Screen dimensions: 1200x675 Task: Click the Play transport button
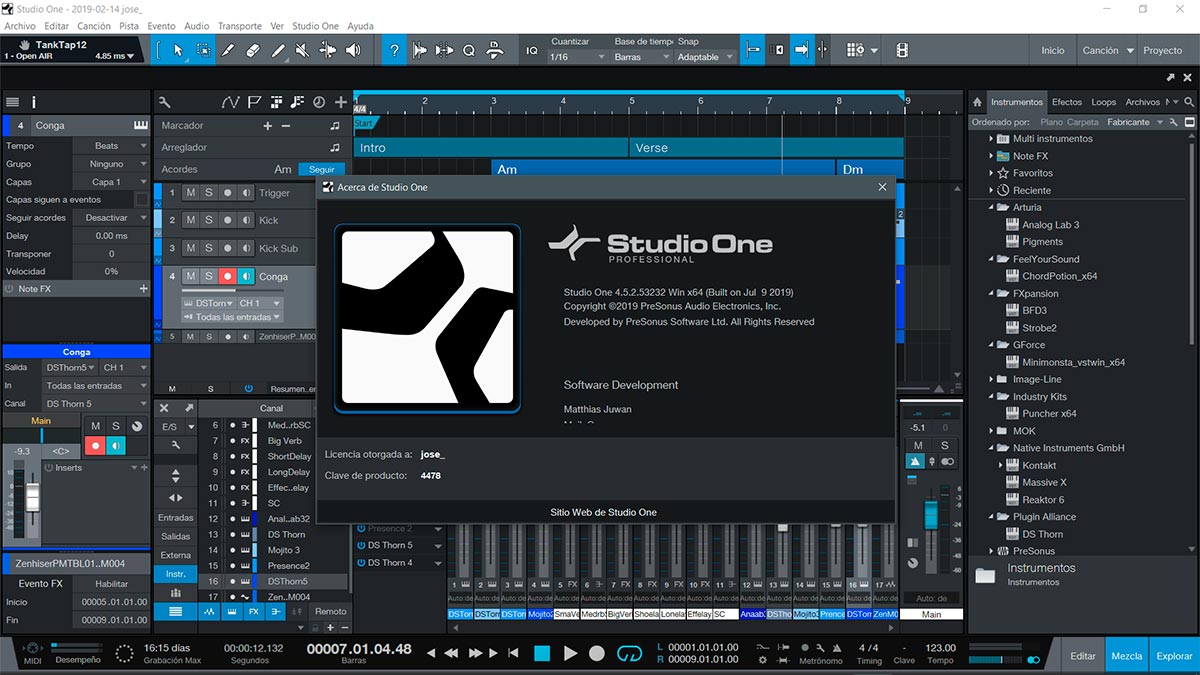pos(570,653)
